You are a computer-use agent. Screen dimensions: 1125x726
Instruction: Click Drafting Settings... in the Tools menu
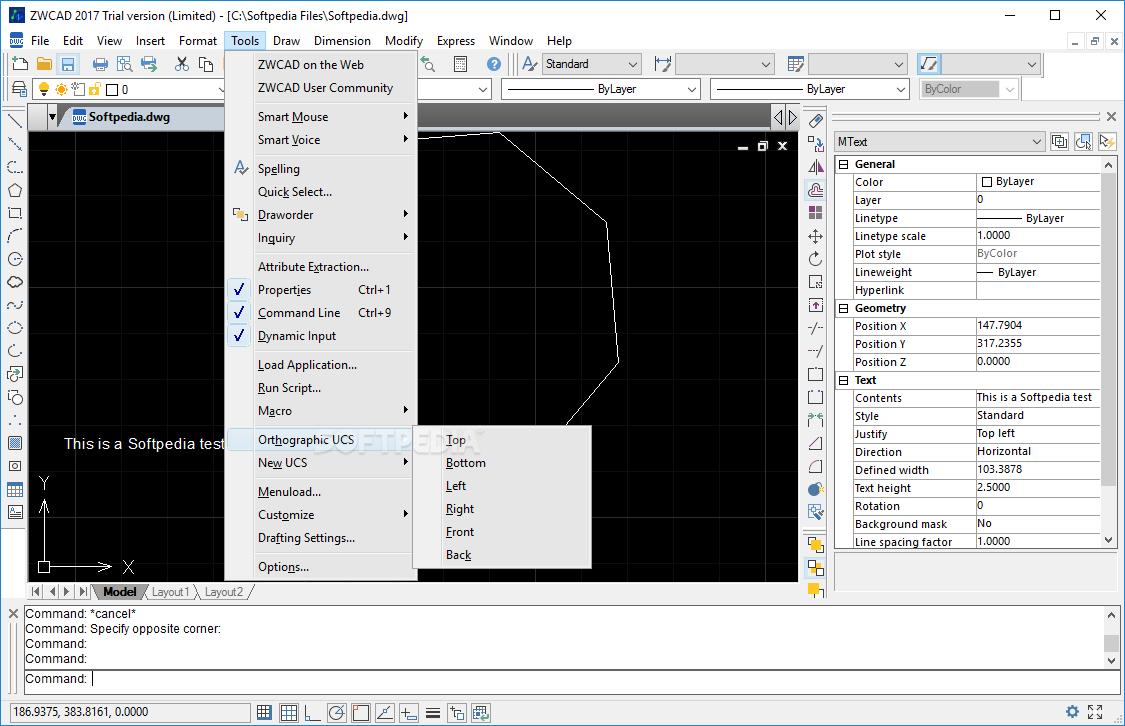click(321, 538)
